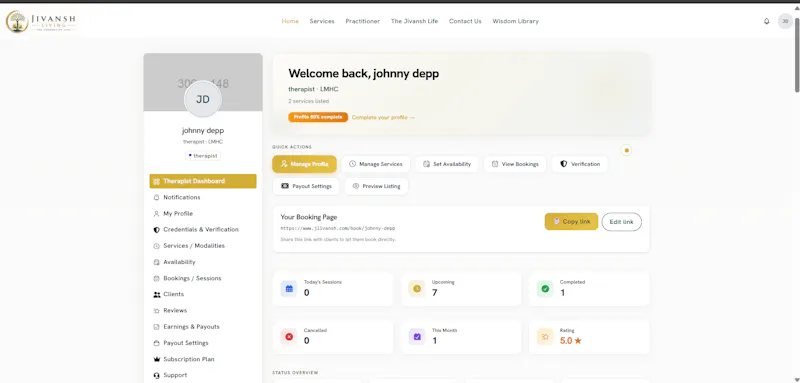This screenshot has height=383, width=800.
Task: Click the Payout Settings sidebar icon
Action: click(157, 343)
